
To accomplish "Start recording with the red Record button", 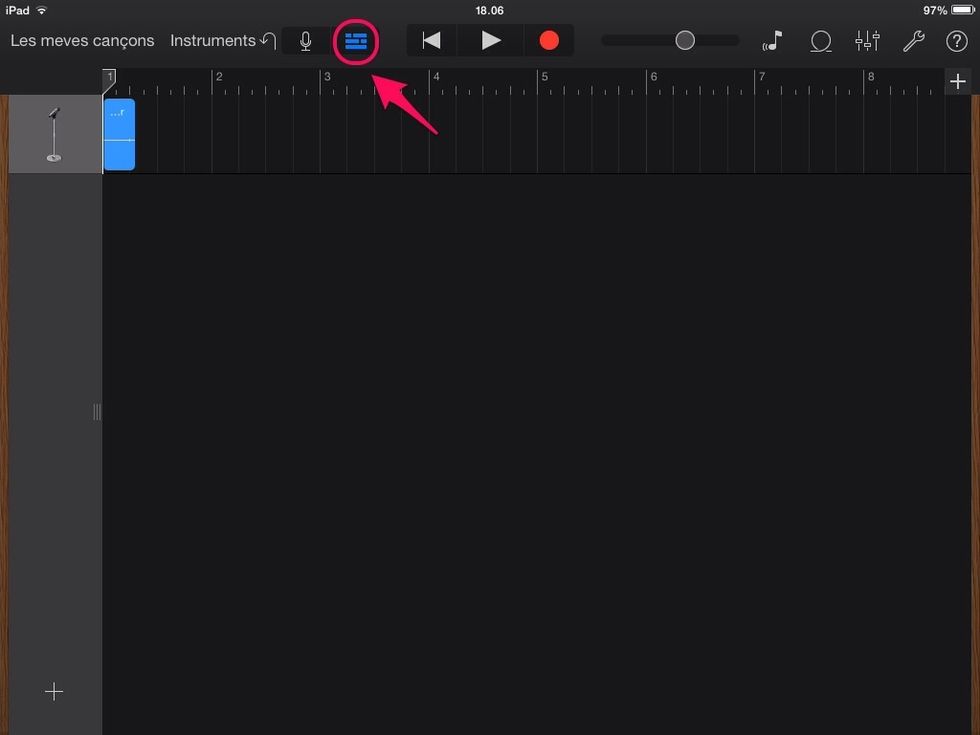I will click(x=549, y=41).
